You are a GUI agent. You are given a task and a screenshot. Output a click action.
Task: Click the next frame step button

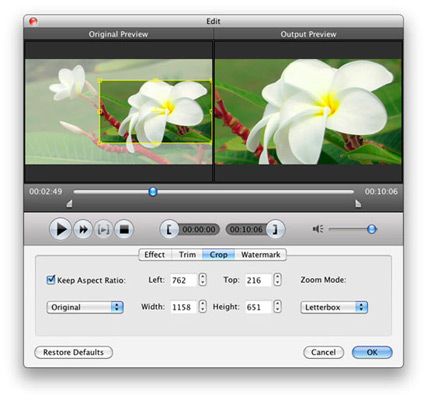click(x=103, y=229)
